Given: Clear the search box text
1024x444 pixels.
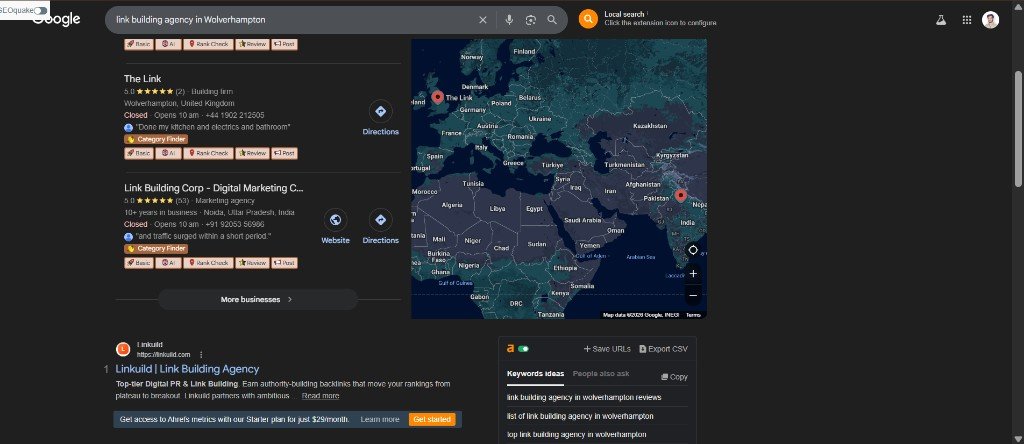Looking at the screenshot, I should [483, 20].
